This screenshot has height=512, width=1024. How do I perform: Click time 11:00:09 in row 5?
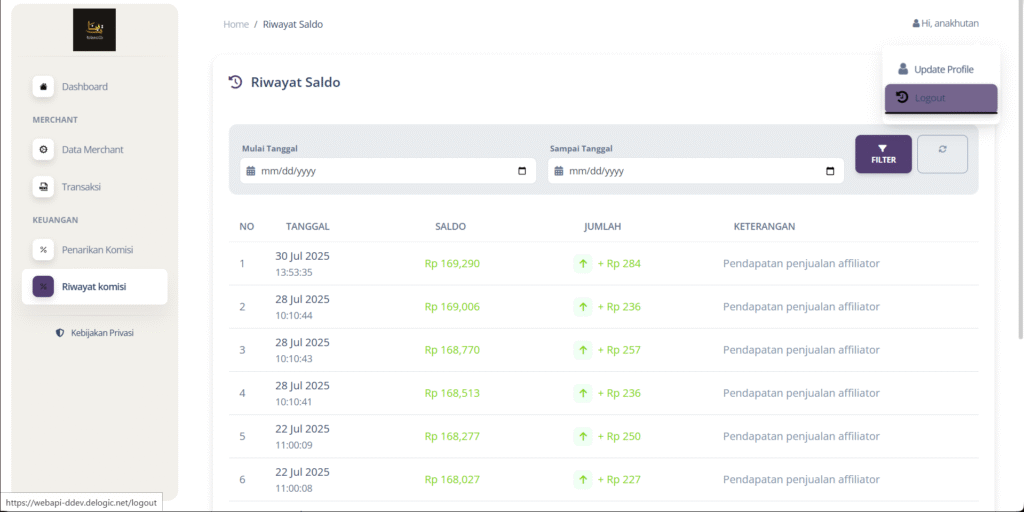pyautogui.click(x=294, y=445)
